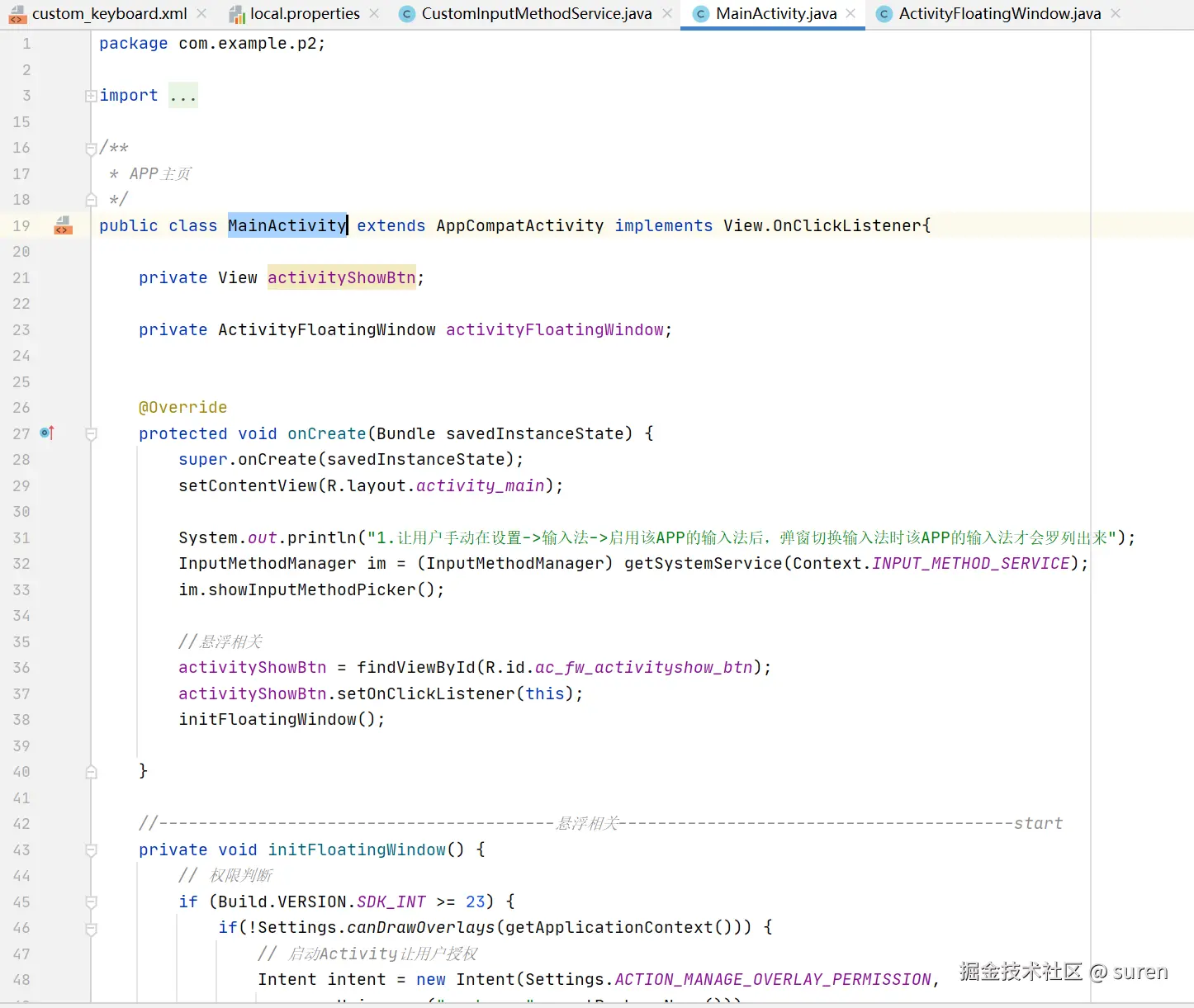Click activity_main in the setContentView call
This screenshot has height=1008, width=1194.
(481, 485)
